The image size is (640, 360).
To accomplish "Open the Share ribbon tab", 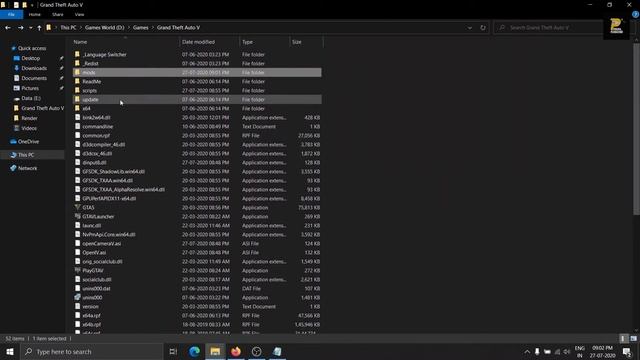I will [58, 14].
